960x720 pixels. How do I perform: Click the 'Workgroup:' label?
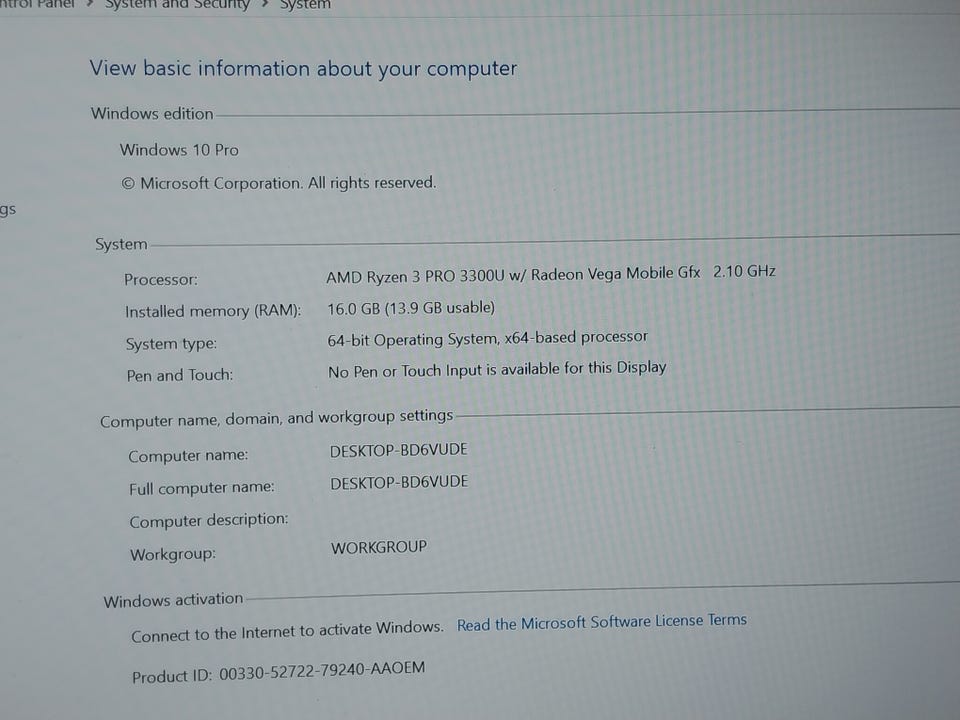(x=173, y=554)
